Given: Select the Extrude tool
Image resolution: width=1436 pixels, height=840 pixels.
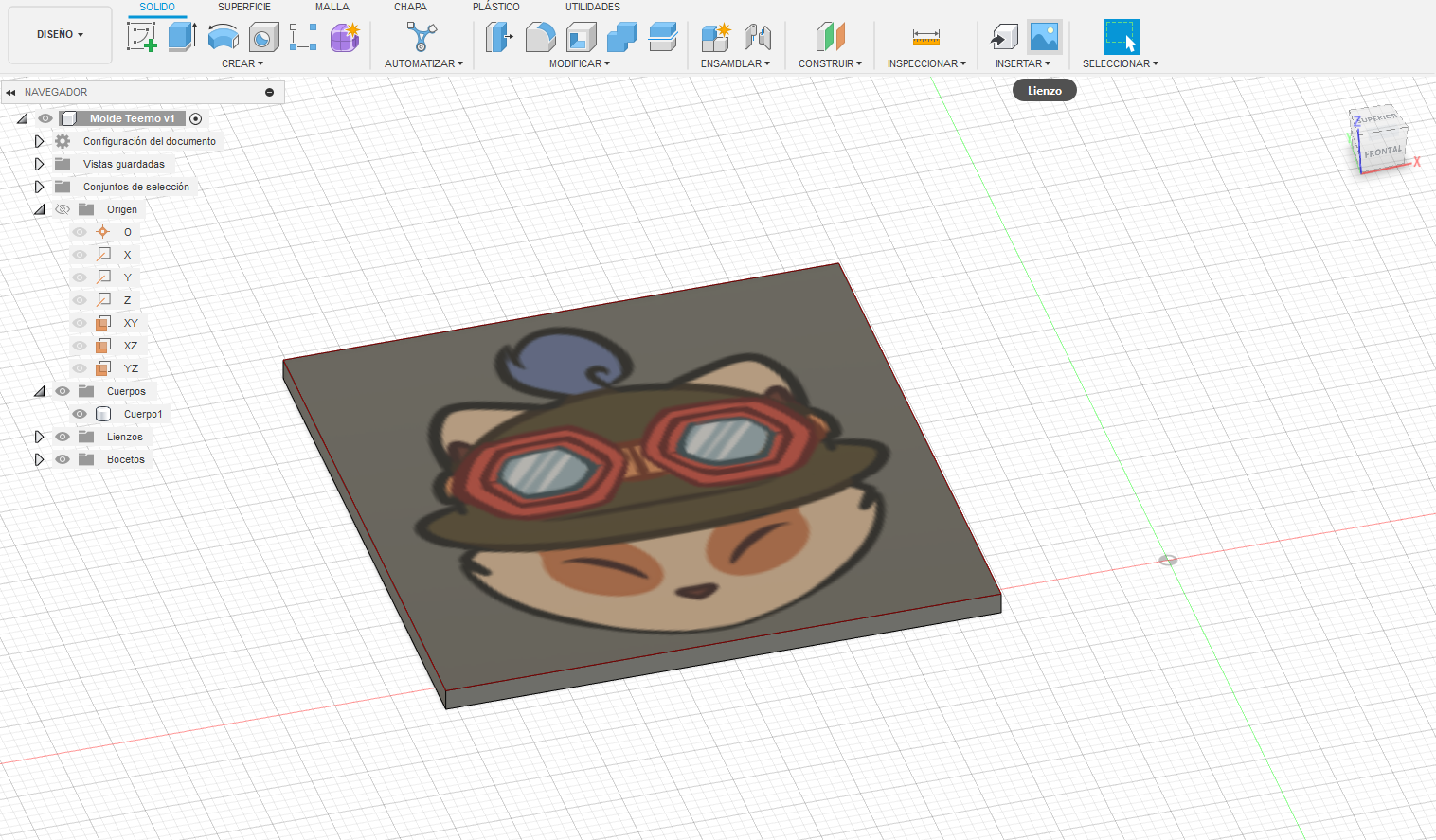Looking at the screenshot, I should tap(182, 36).
